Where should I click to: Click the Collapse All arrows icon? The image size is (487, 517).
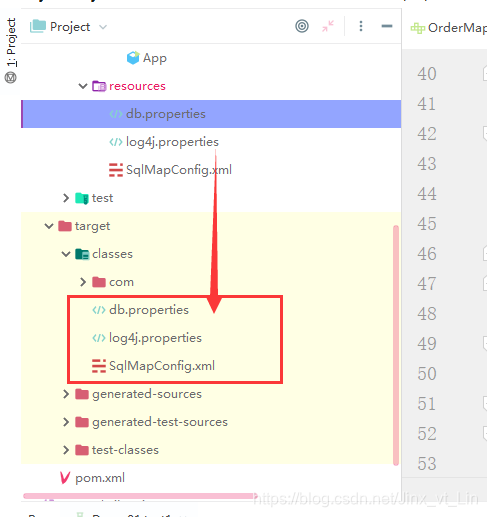click(x=328, y=26)
